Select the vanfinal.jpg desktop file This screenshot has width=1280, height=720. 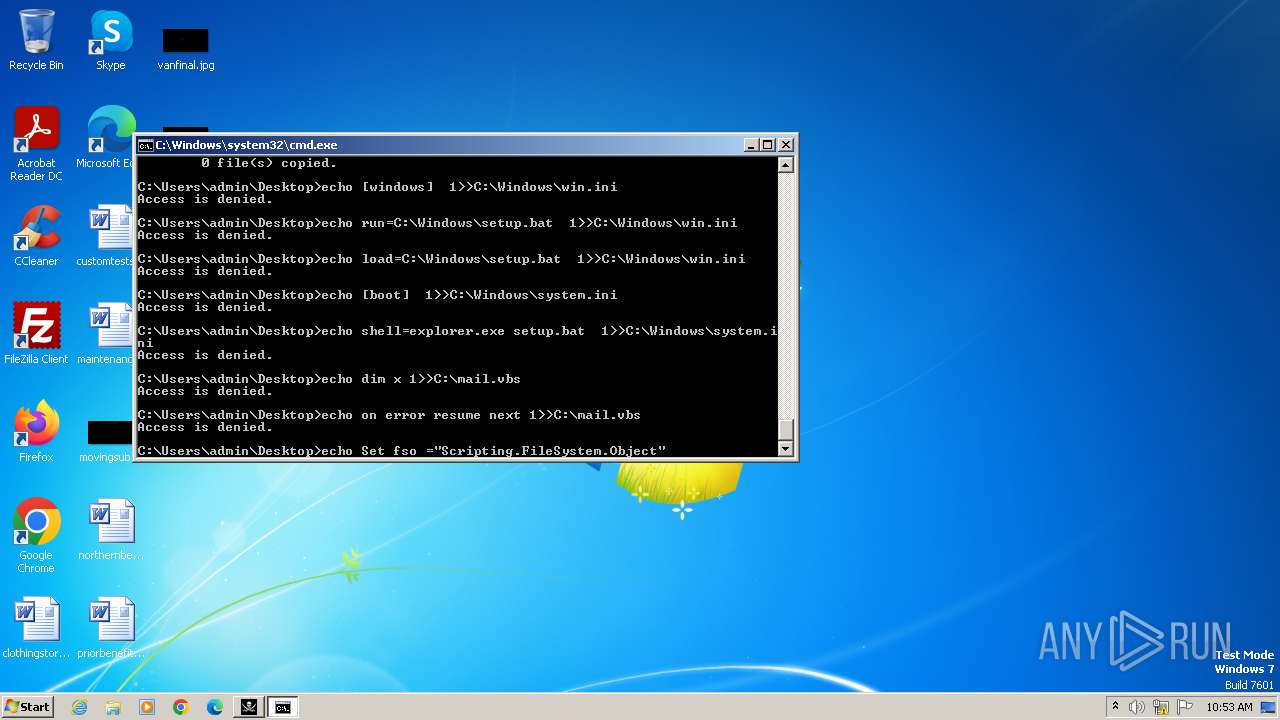(x=186, y=48)
